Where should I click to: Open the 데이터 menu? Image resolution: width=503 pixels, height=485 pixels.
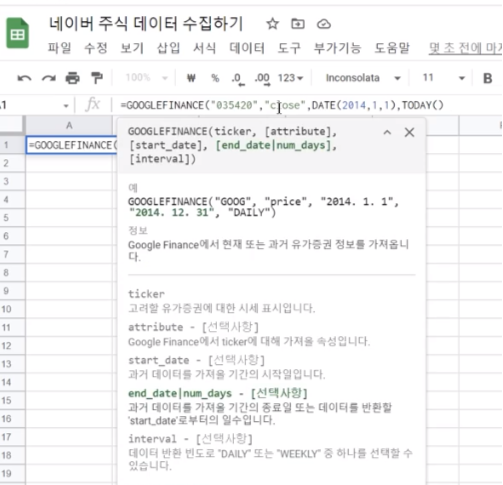click(x=247, y=48)
